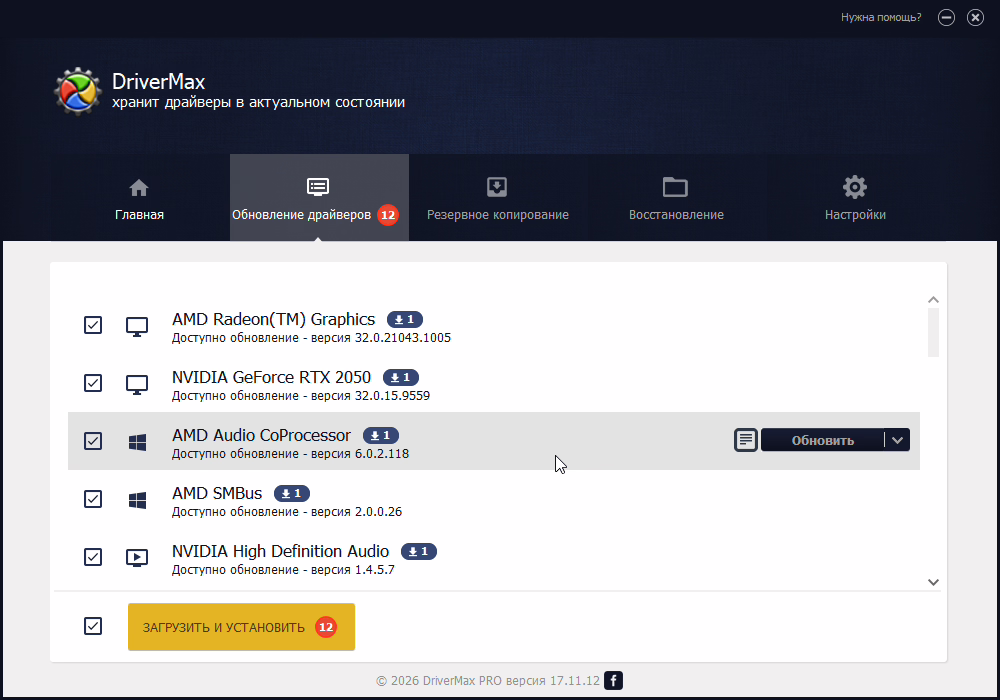Click the monitor icon for NVIDIA GeForce RTX 2050

click(137, 383)
